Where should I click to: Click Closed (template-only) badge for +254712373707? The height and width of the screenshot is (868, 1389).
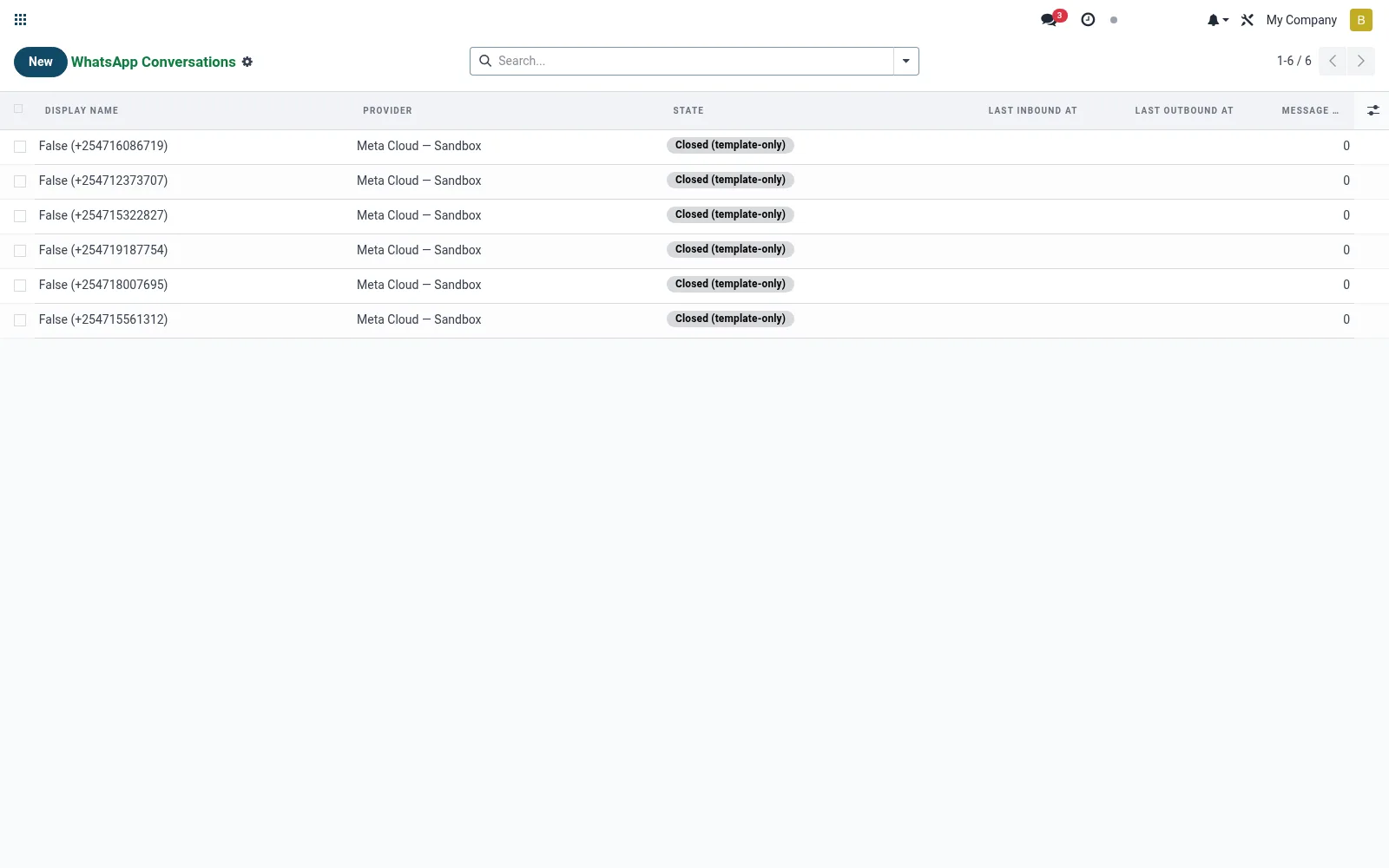[730, 180]
